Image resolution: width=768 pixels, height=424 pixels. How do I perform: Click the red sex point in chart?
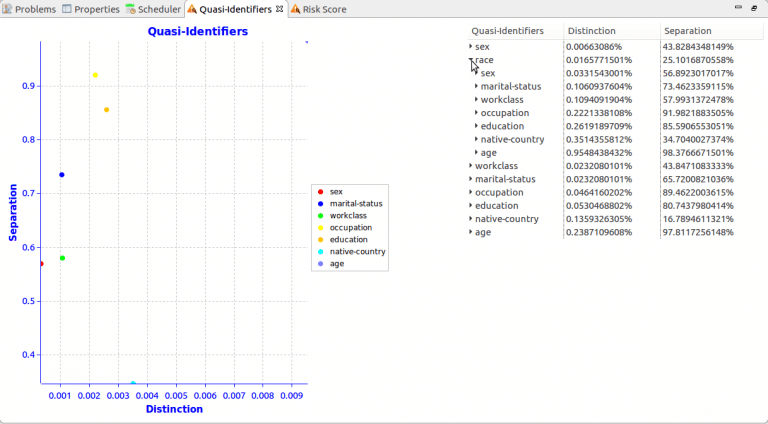click(42, 264)
